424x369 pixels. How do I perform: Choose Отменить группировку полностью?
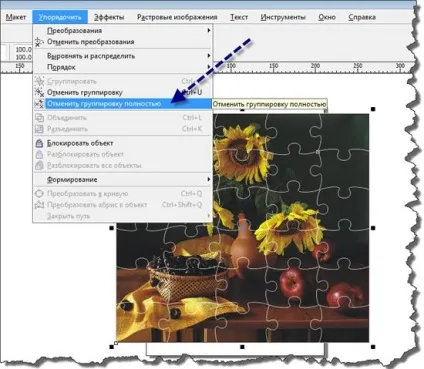(123, 104)
